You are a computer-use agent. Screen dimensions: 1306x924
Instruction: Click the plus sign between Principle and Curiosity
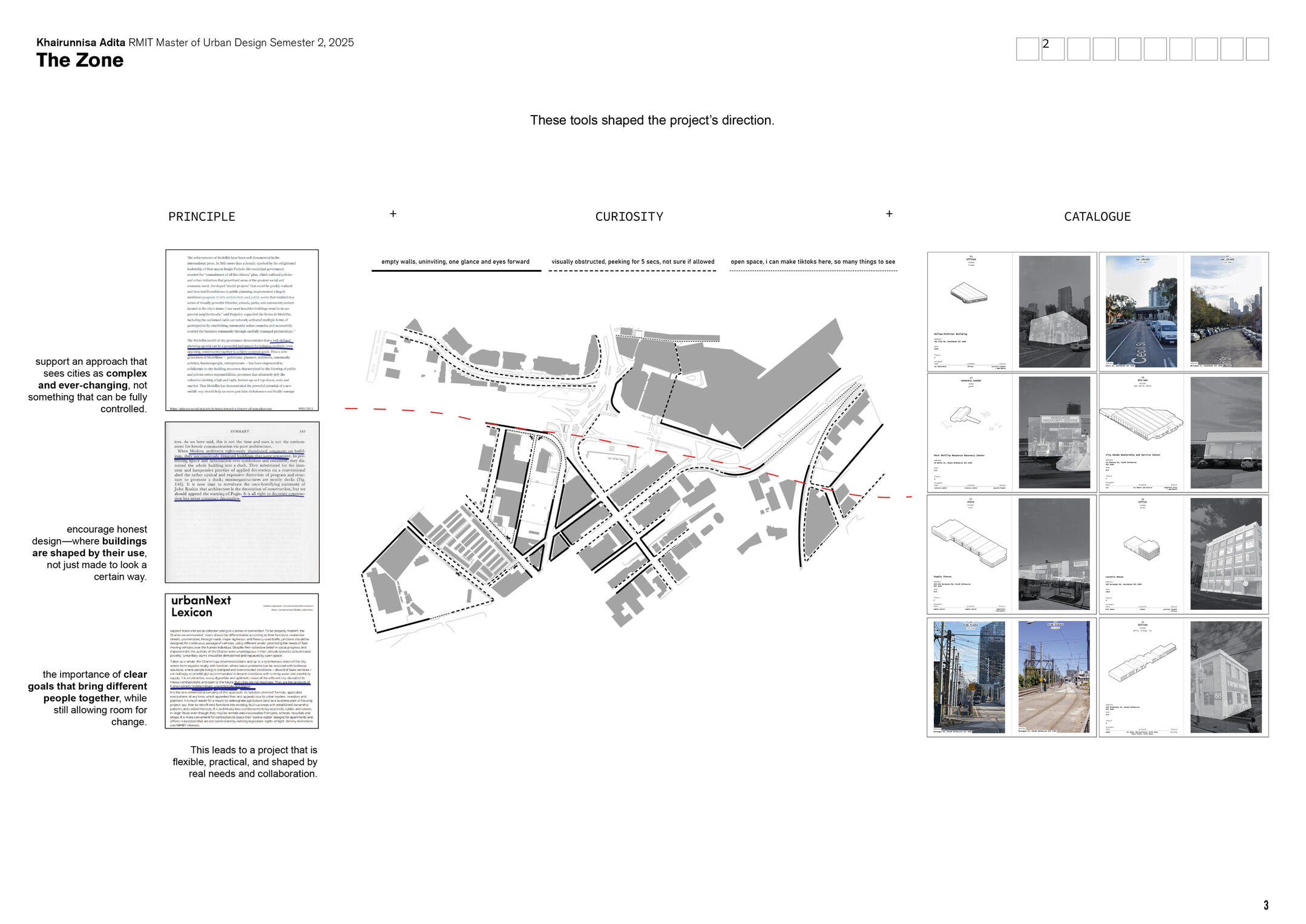click(393, 214)
